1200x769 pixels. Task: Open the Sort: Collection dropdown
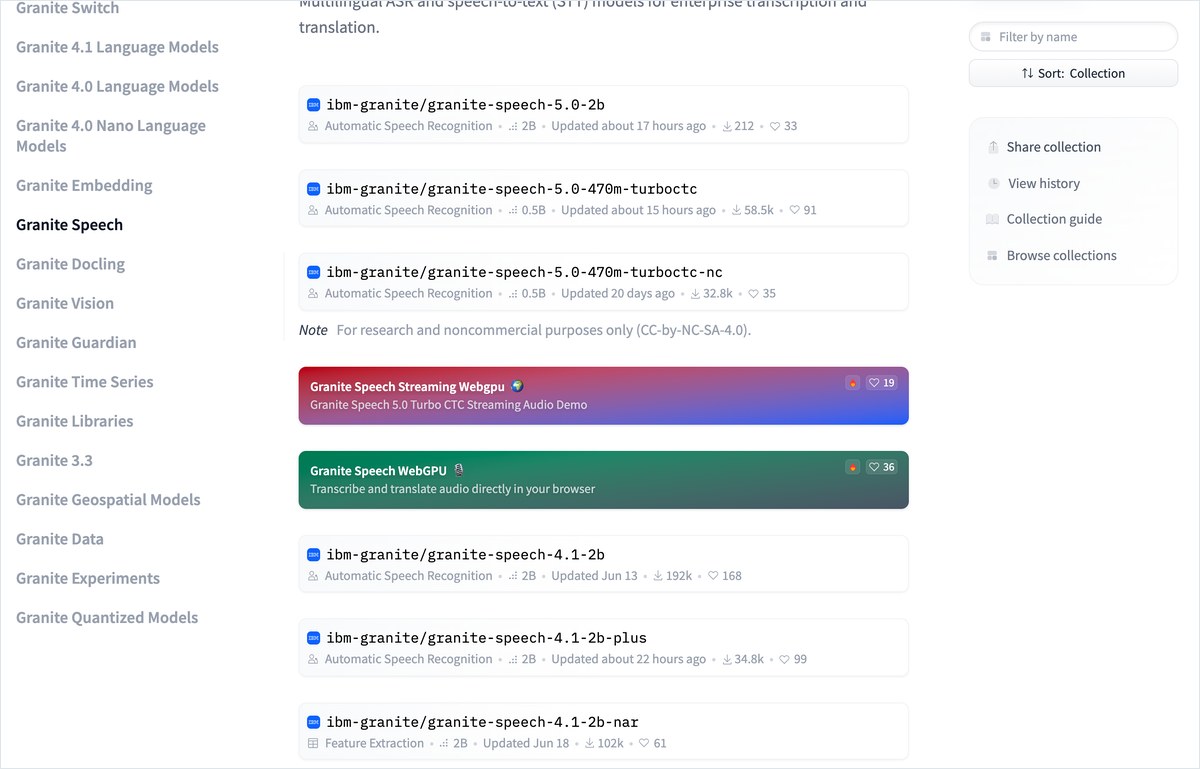point(1073,73)
